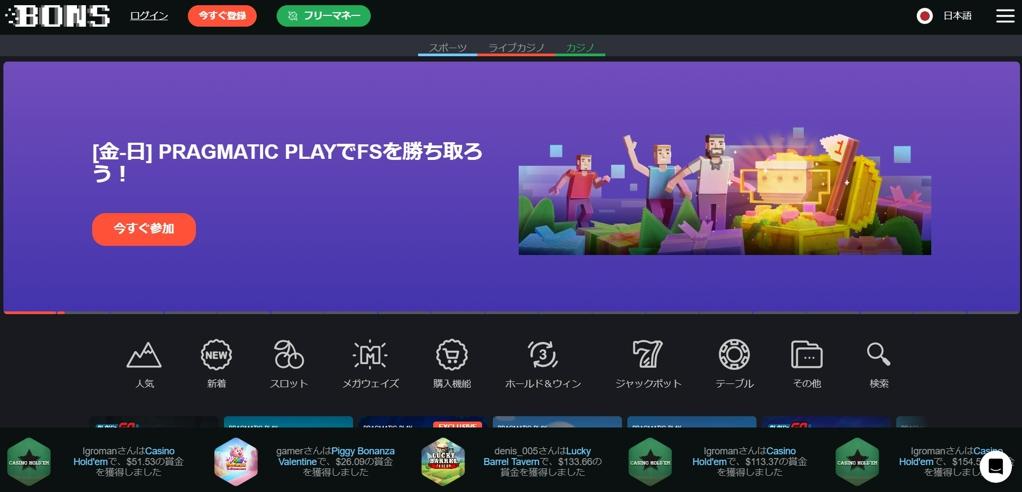Click the Japanese flag language icon
This screenshot has width=1022, height=492.
pos(924,16)
